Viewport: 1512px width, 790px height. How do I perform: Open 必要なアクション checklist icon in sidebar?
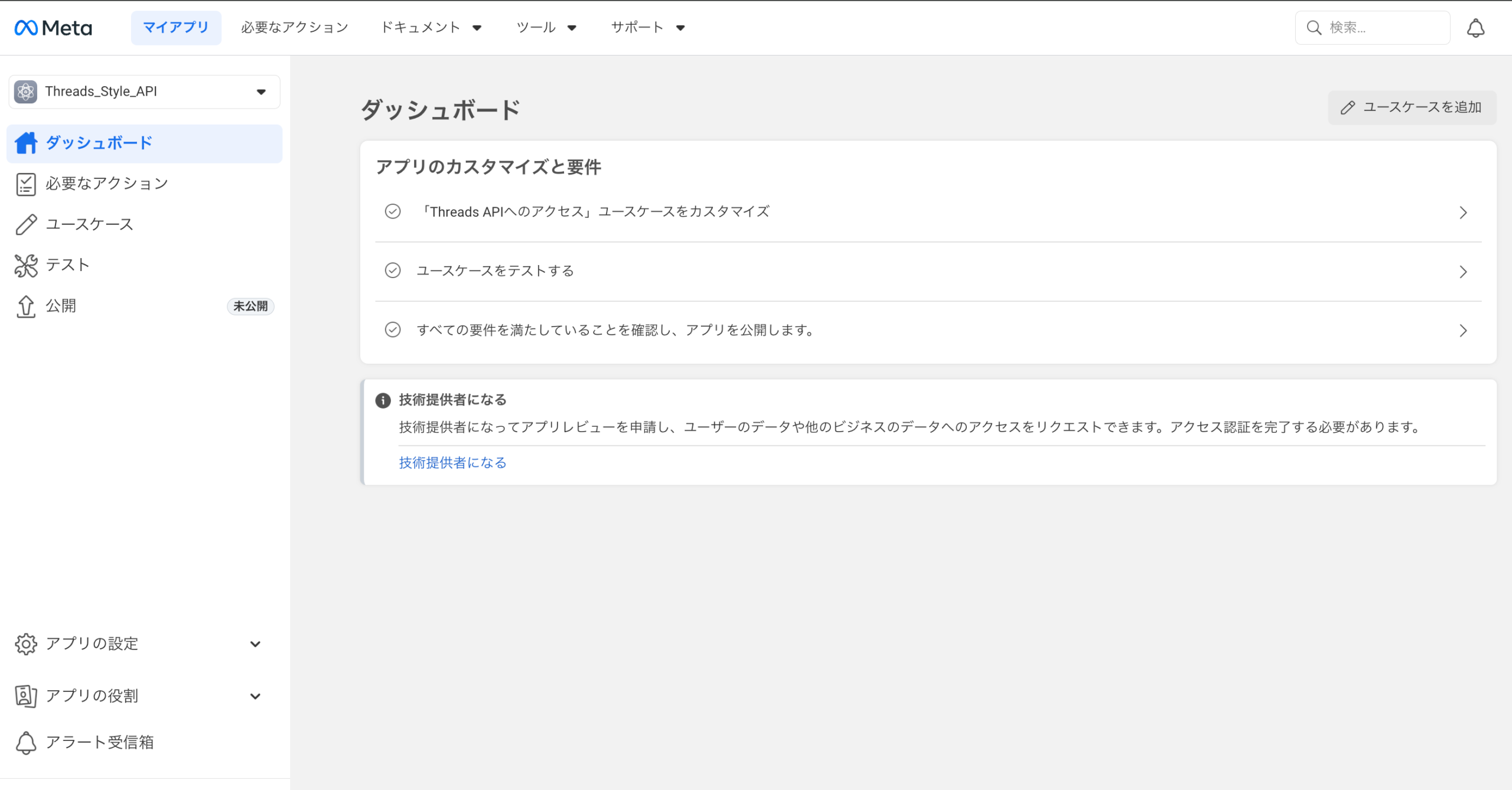[x=26, y=184]
